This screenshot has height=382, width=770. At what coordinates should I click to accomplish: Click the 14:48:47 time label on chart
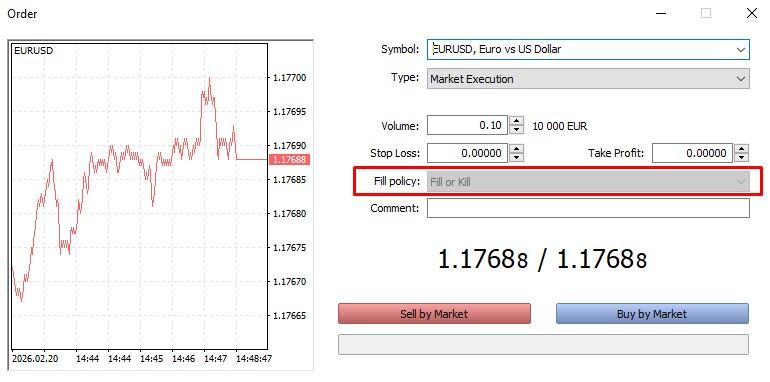pos(253,359)
